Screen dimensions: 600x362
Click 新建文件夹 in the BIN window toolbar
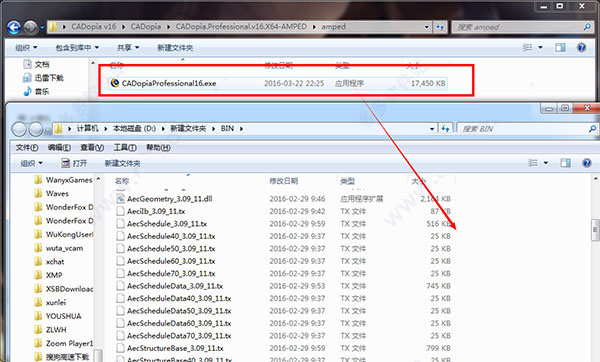pyautogui.click(x=122, y=163)
